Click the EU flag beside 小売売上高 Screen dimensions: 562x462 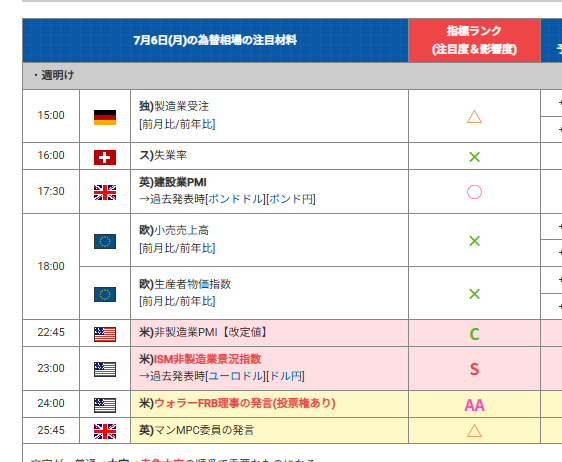click(x=105, y=242)
